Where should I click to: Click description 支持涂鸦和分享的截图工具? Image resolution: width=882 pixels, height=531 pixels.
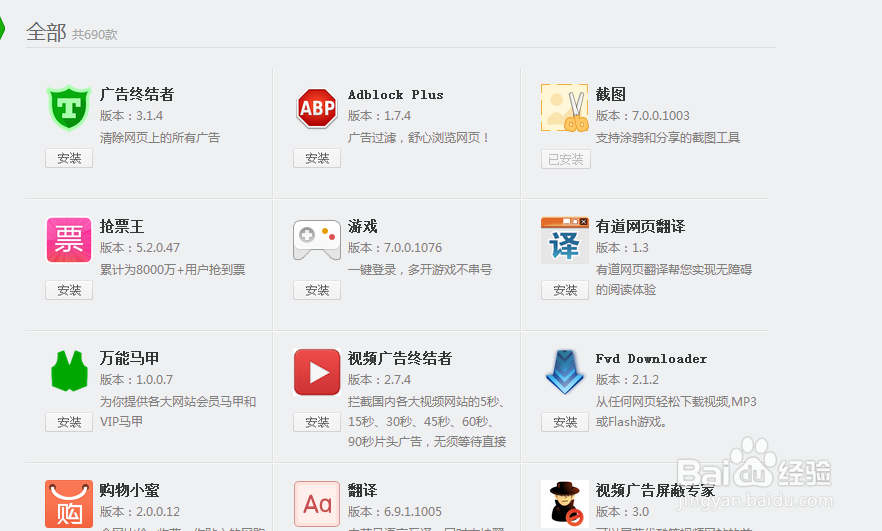click(668, 138)
